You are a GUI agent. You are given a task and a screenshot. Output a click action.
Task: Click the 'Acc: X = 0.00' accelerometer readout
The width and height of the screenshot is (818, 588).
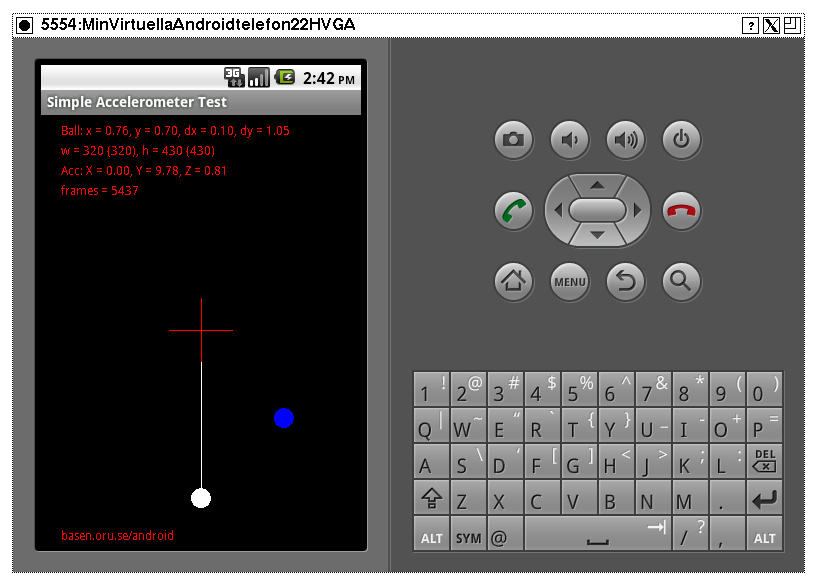click(x=143, y=171)
